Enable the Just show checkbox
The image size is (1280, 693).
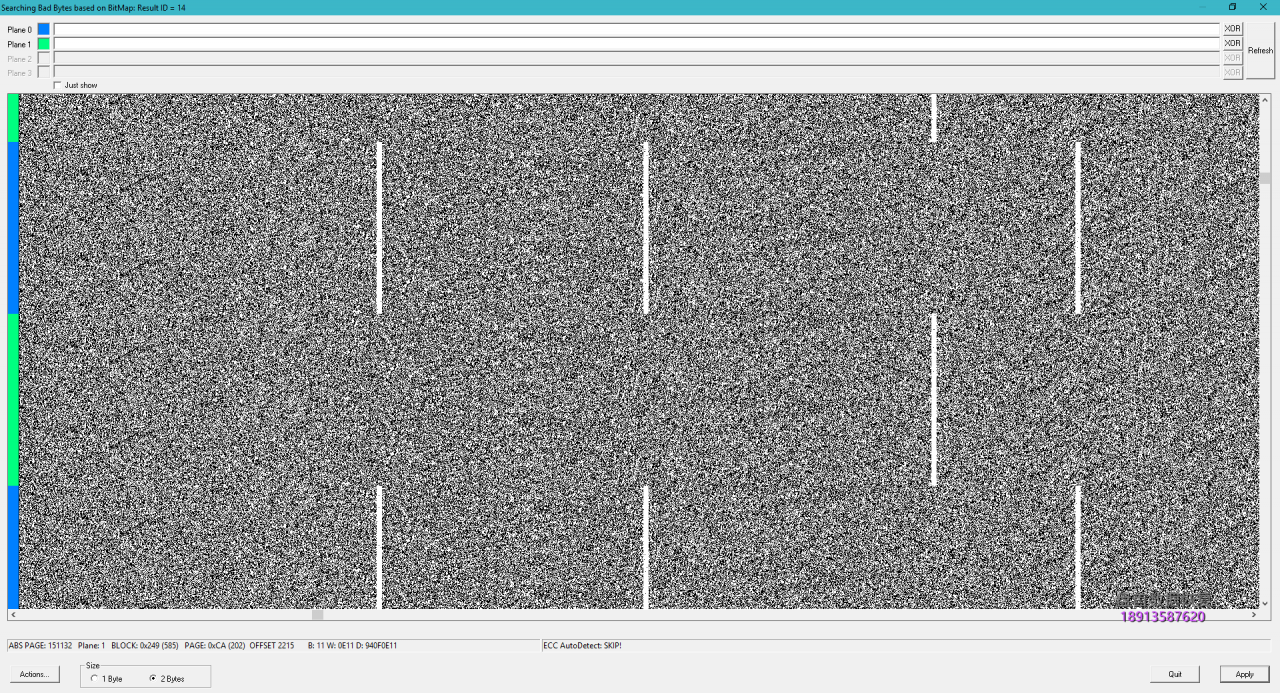[58, 85]
